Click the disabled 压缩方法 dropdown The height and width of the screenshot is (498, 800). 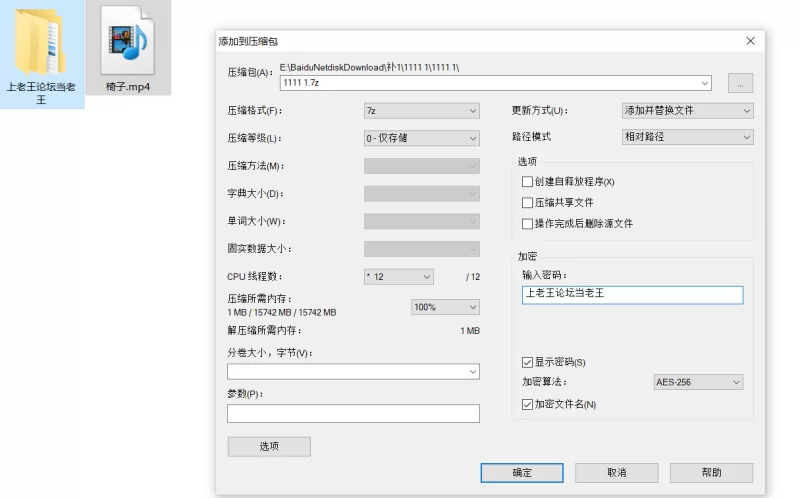(x=421, y=166)
